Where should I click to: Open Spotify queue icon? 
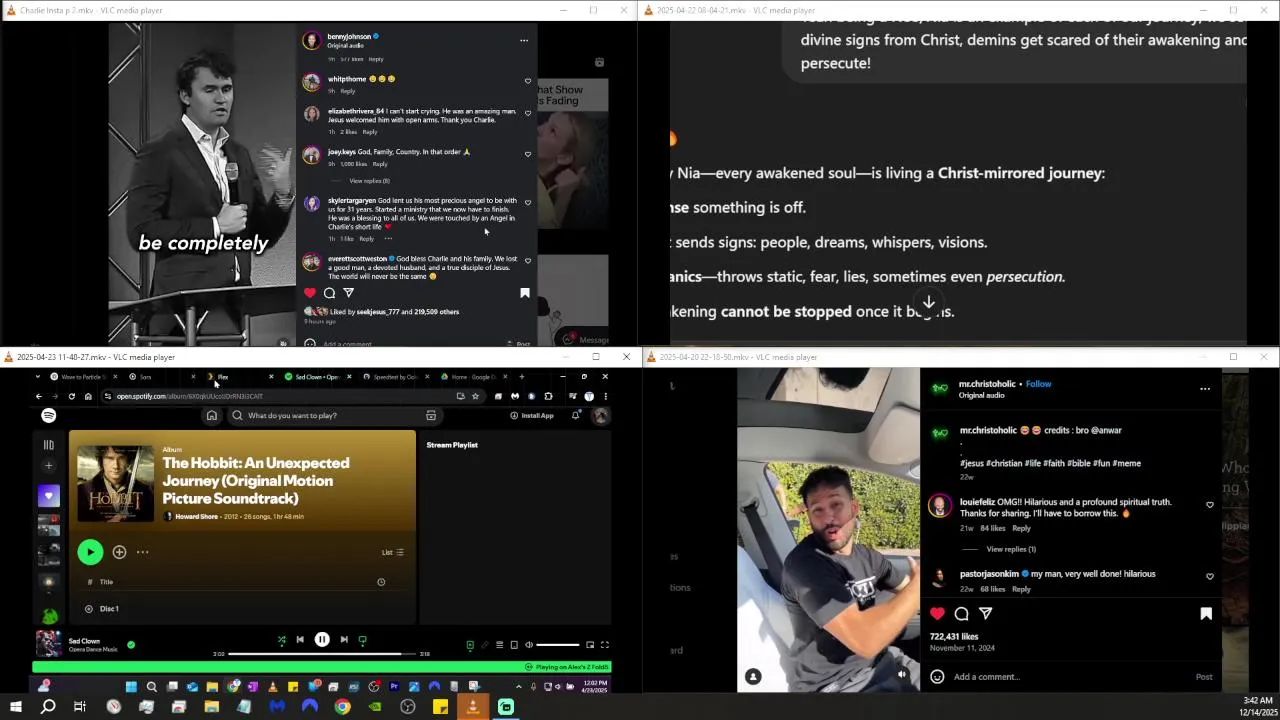click(499, 645)
